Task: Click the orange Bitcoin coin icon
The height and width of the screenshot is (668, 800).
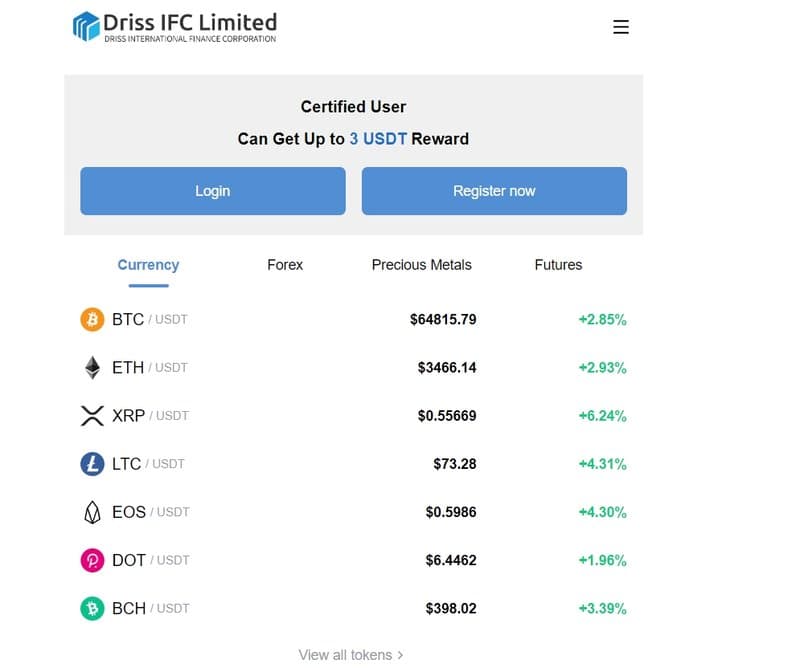Action: coord(92,320)
